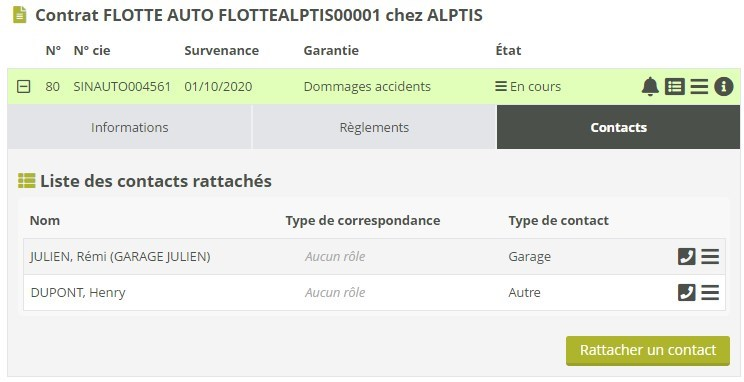Click phone icon for DUPONT, Henry contact
The image size is (744, 382).
[687, 293]
